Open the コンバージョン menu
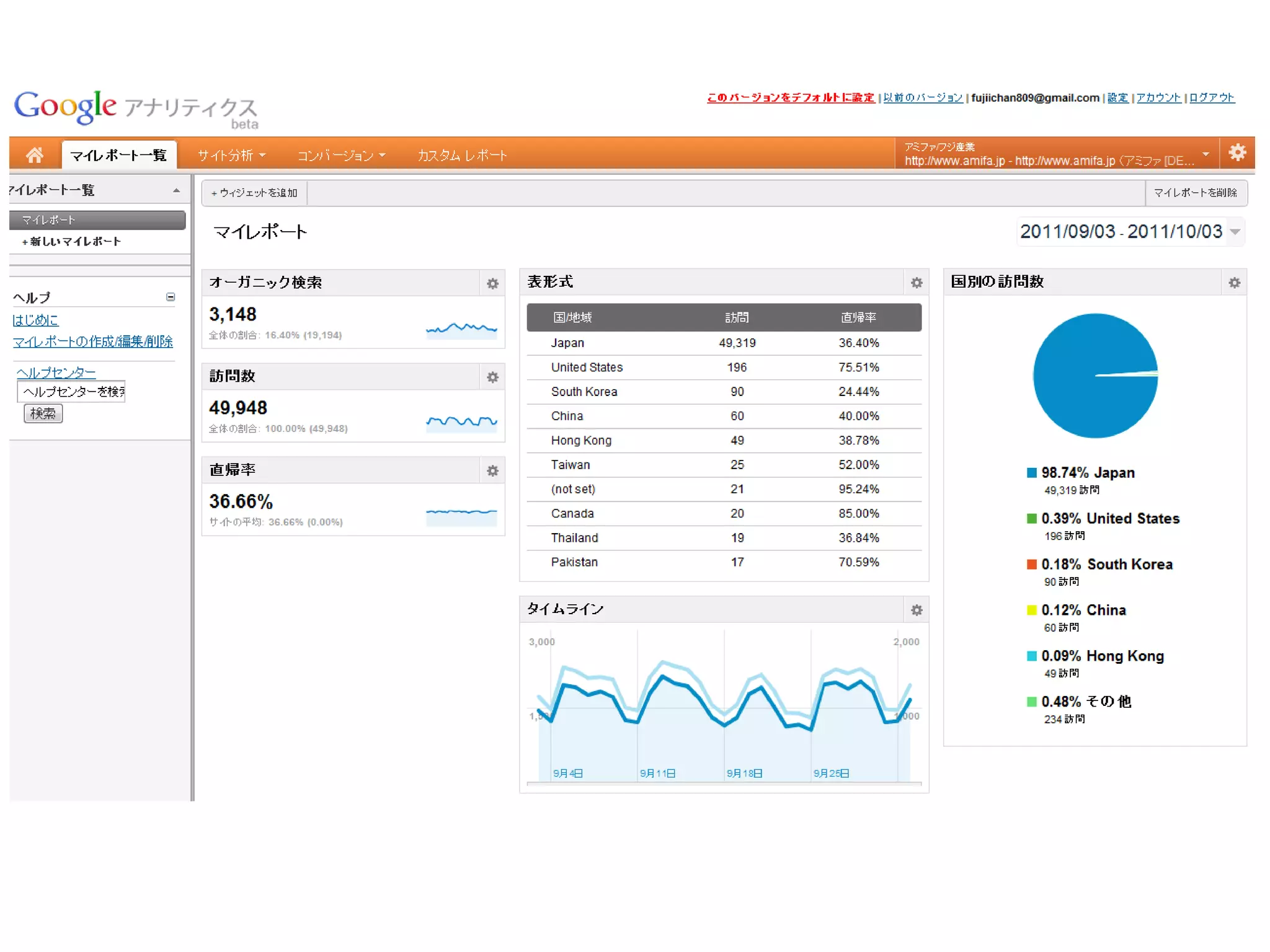 [341, 155]
